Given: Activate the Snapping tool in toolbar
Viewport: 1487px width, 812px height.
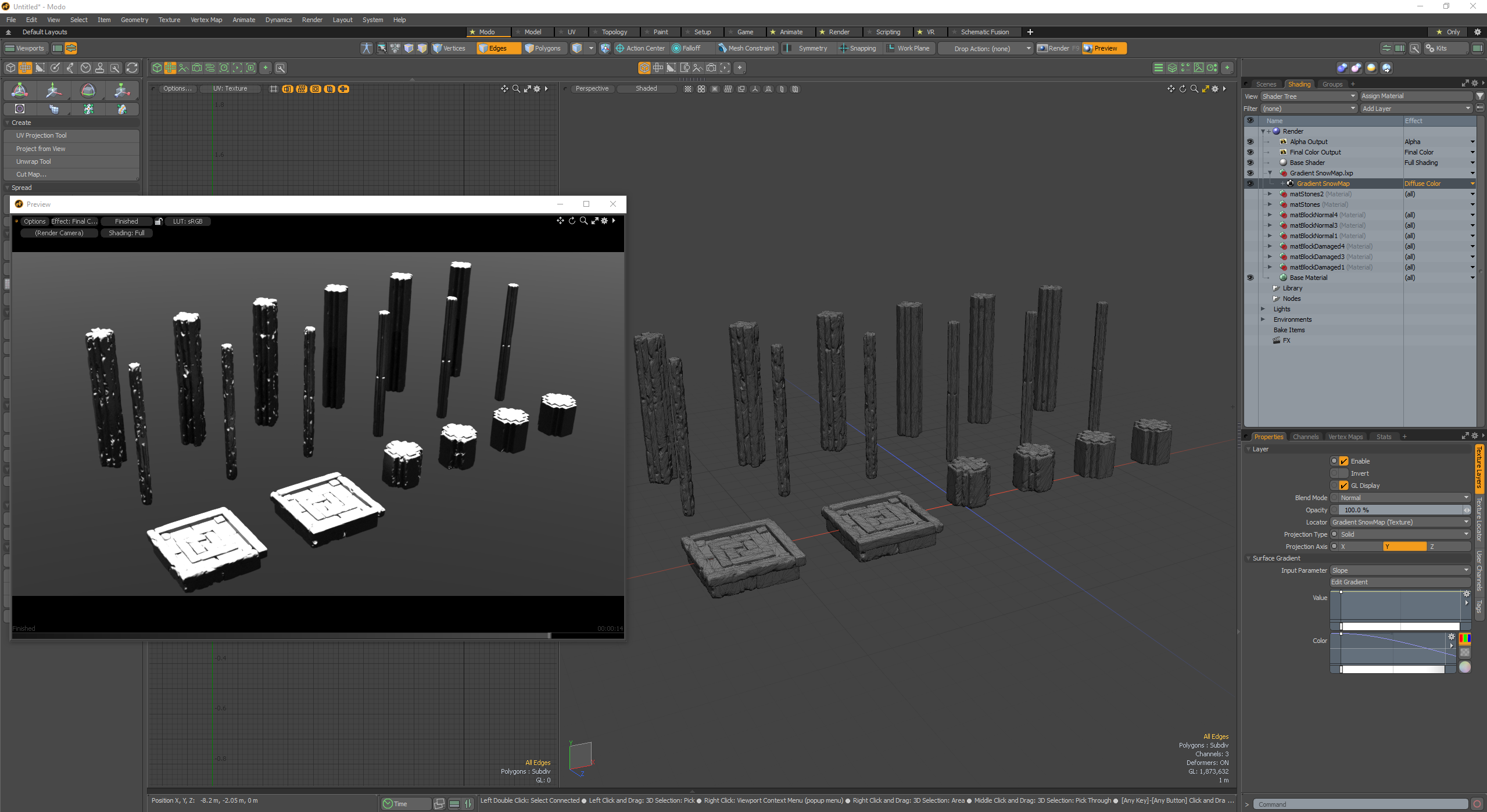Looking at the screenshot, I should click(x=861, y=48).
